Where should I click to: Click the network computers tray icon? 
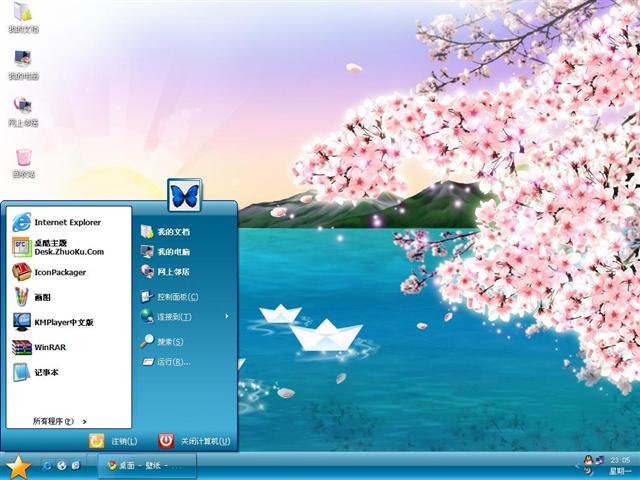(599, 460)
